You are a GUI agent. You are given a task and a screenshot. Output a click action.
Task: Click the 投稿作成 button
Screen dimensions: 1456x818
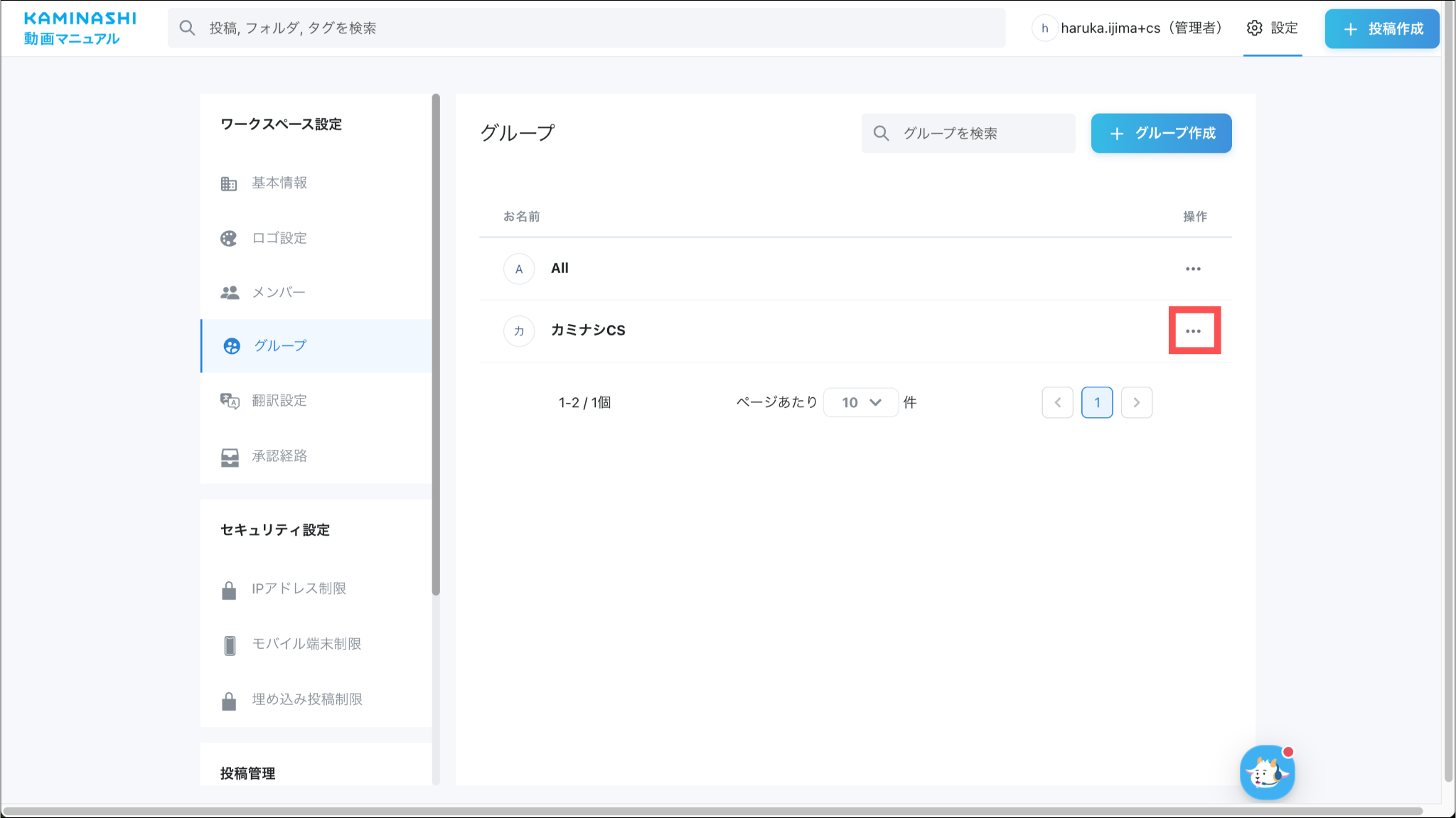point(1381,29)
